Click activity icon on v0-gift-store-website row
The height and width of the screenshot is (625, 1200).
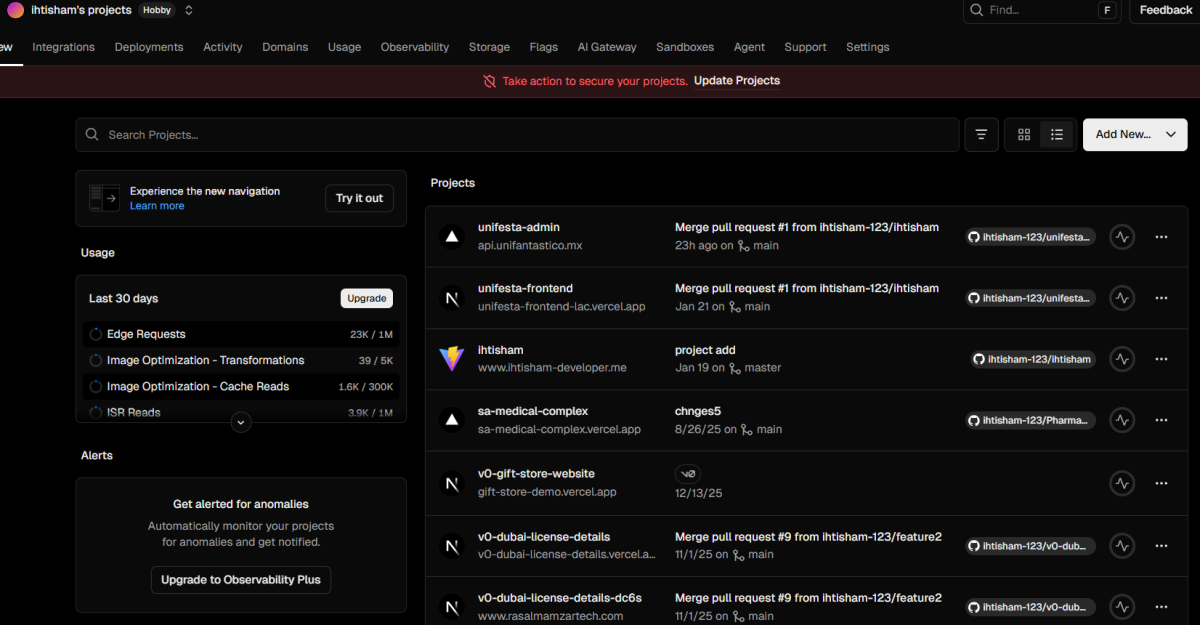tap(1122, 483)
